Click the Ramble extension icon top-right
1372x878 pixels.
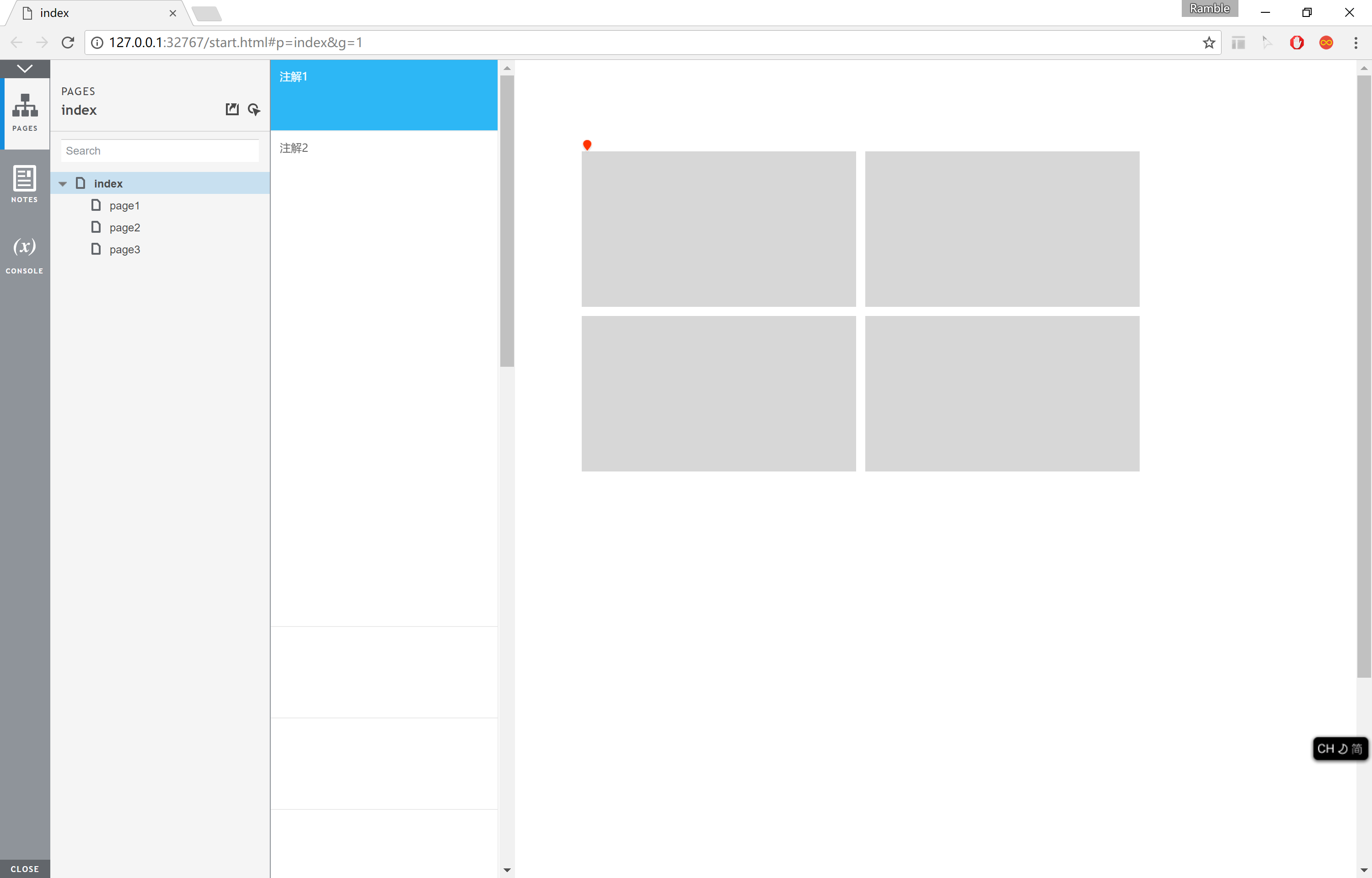pos(1210,10)
